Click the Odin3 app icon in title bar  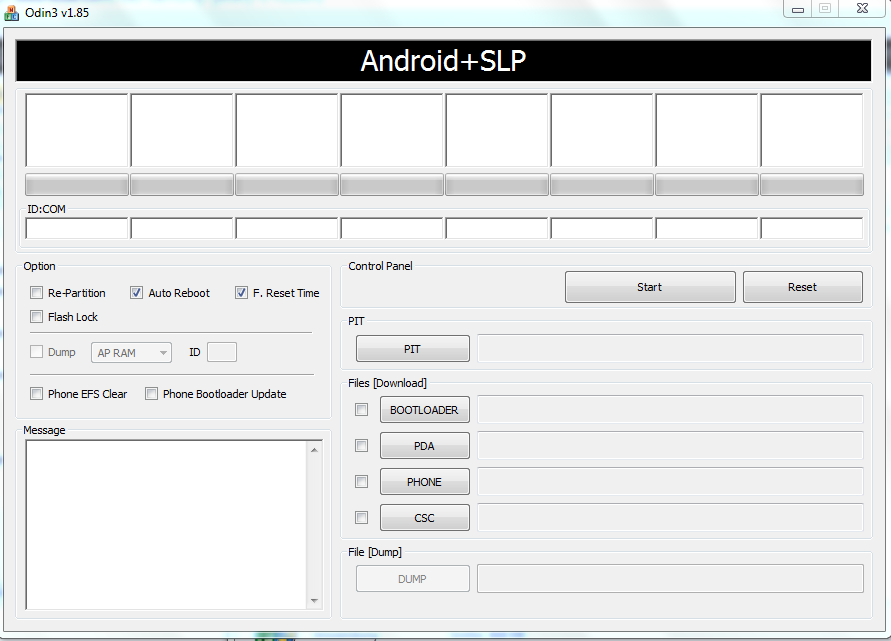(x=11, y=13)
